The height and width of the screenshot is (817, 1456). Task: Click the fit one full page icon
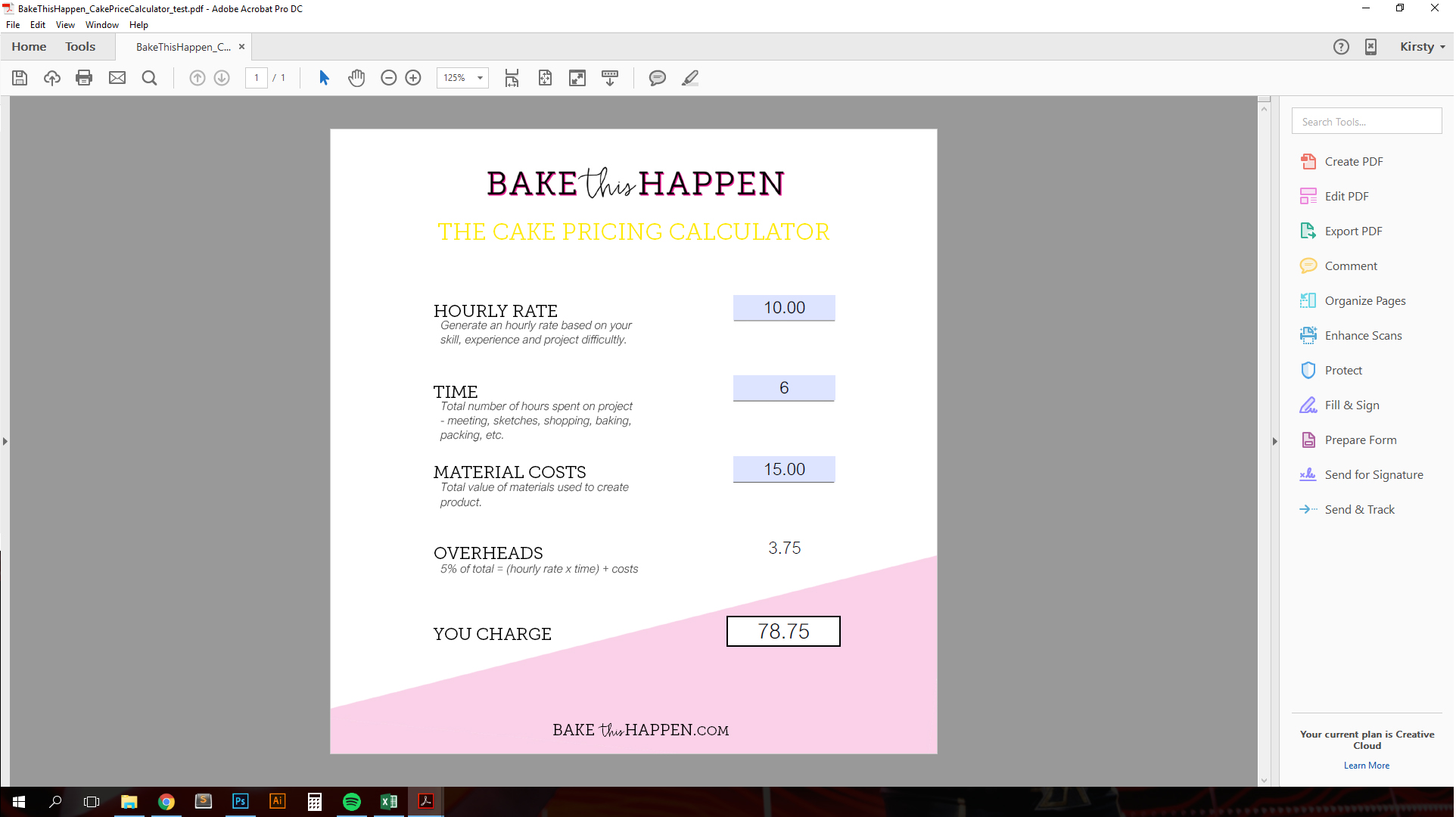545,78
